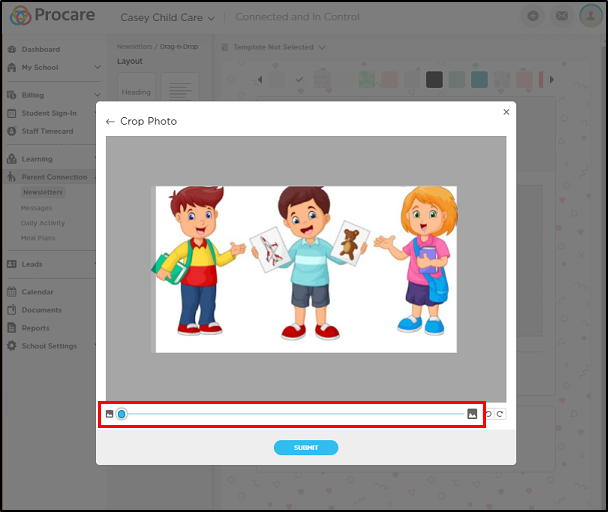
Task: Open Messages sub-item
Action: click(36, 208)
